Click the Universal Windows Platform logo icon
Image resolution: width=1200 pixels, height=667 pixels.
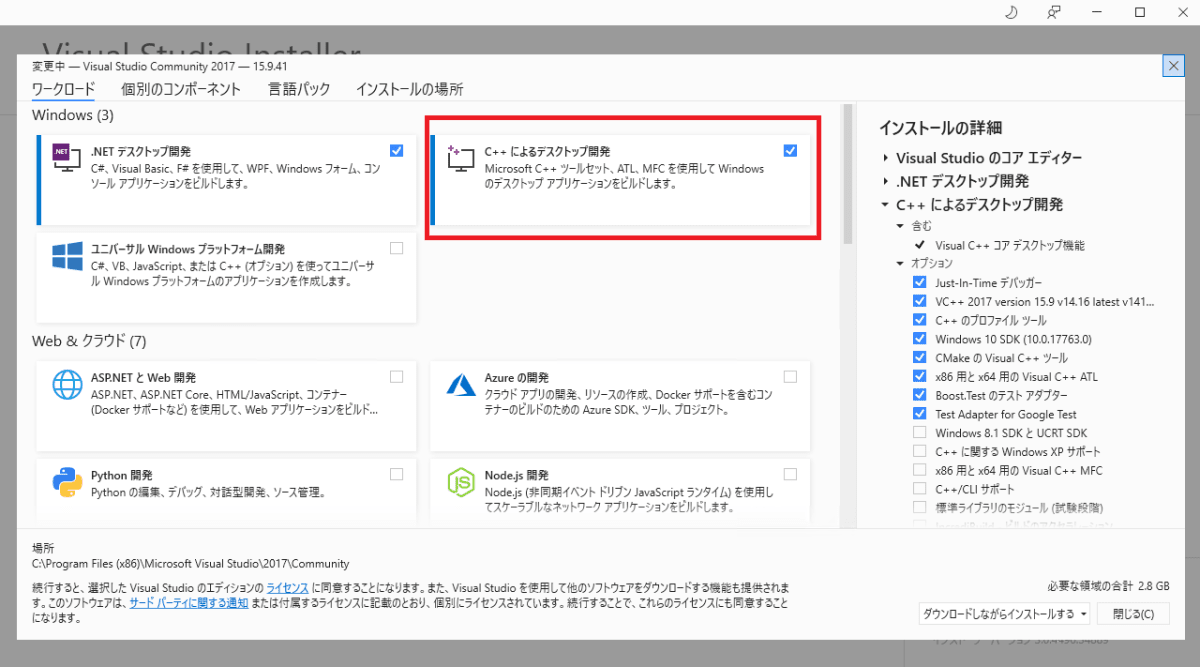(67, 257)
